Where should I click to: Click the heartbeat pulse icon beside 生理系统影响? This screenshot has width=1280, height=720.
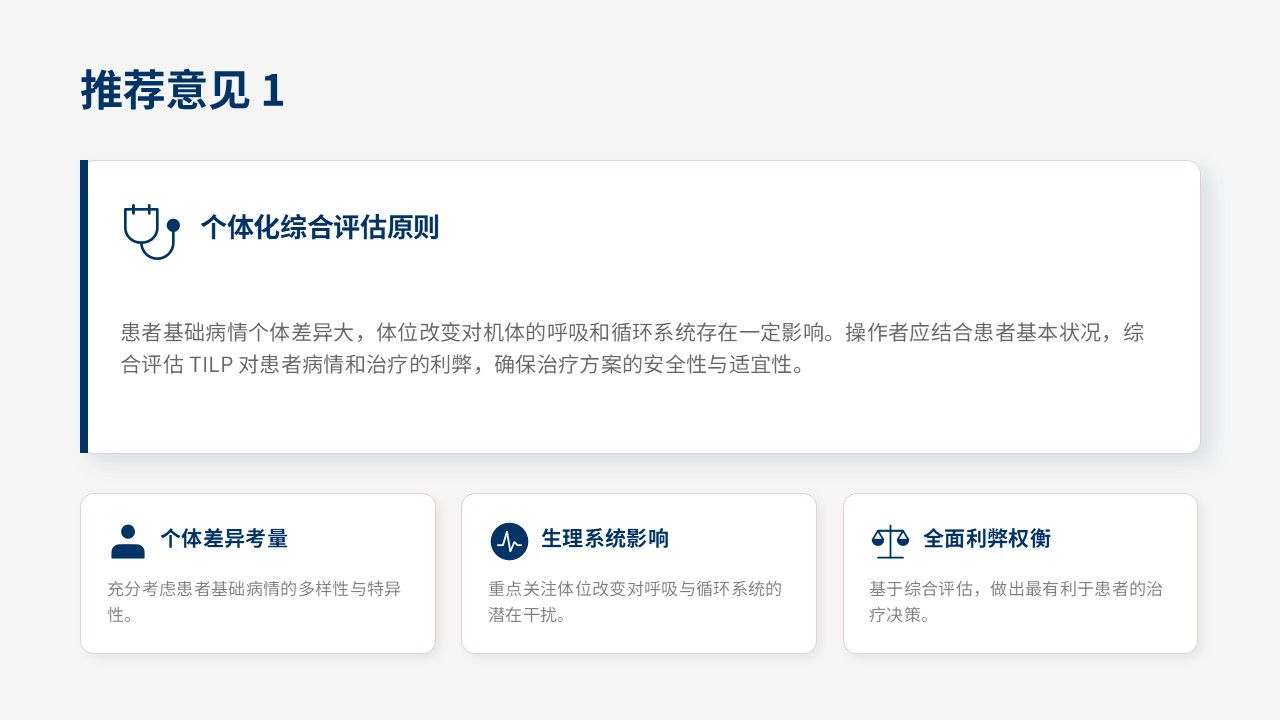(509, 541)
